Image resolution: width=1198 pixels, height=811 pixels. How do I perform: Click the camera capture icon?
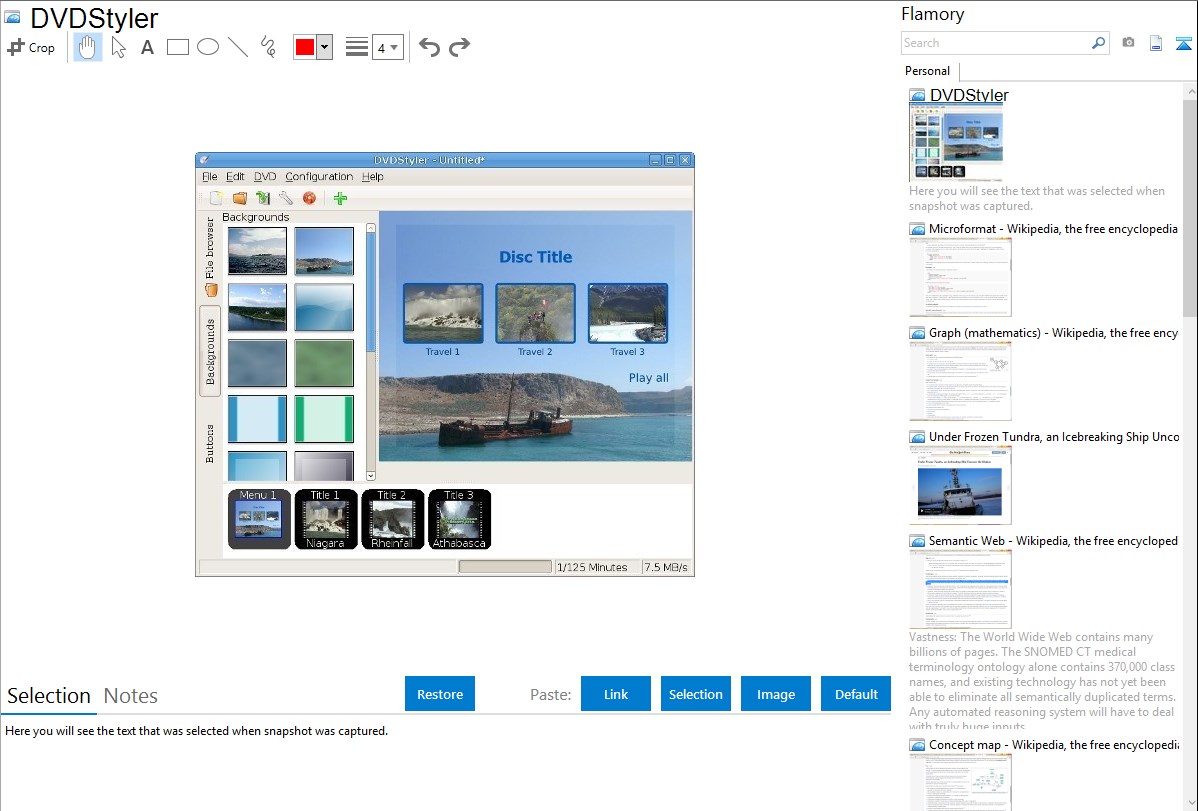1128,43
